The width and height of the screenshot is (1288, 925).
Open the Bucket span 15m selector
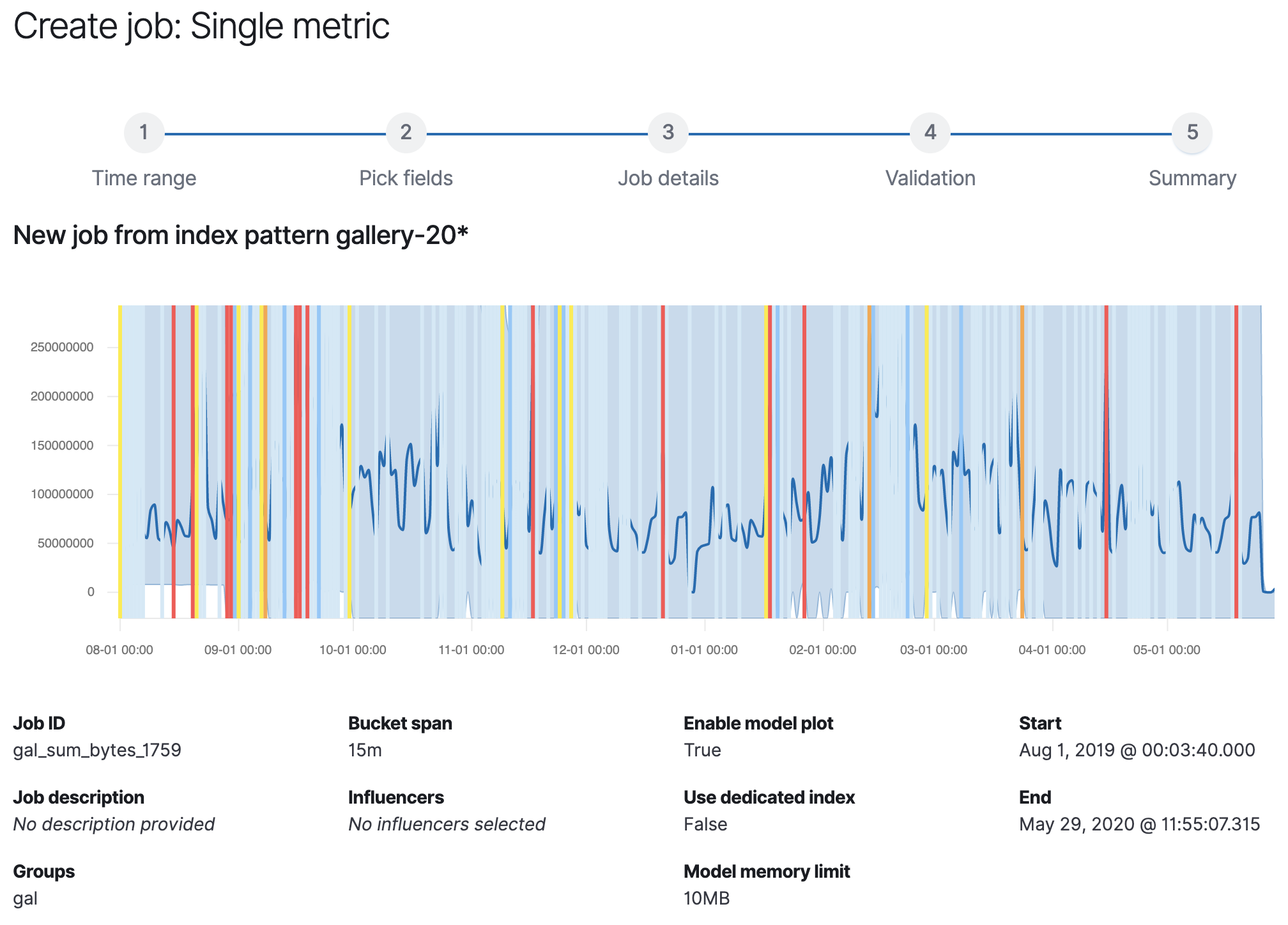tap(365, 750)
